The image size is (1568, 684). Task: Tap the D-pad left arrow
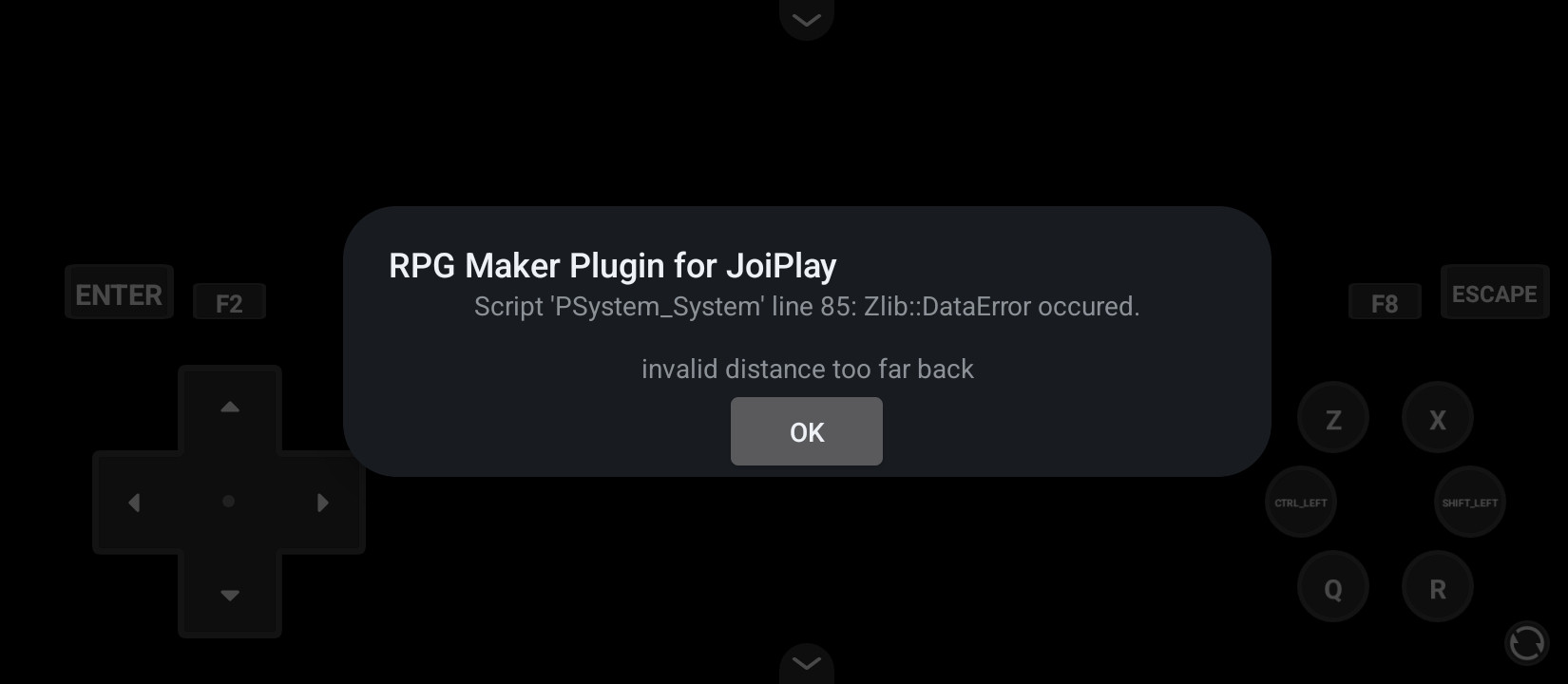134,502
